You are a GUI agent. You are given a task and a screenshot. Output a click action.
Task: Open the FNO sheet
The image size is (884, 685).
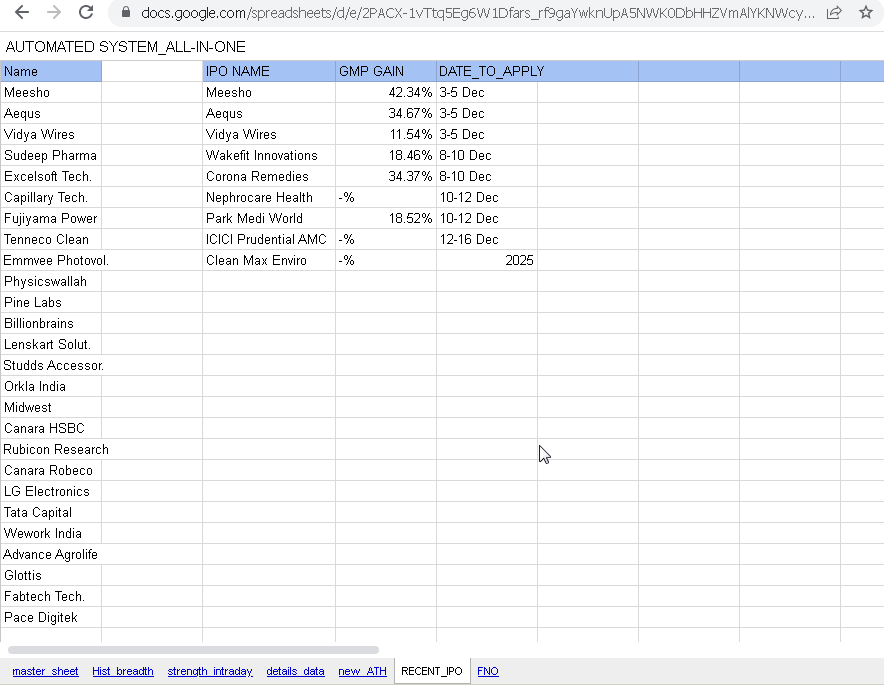[488, 671]
